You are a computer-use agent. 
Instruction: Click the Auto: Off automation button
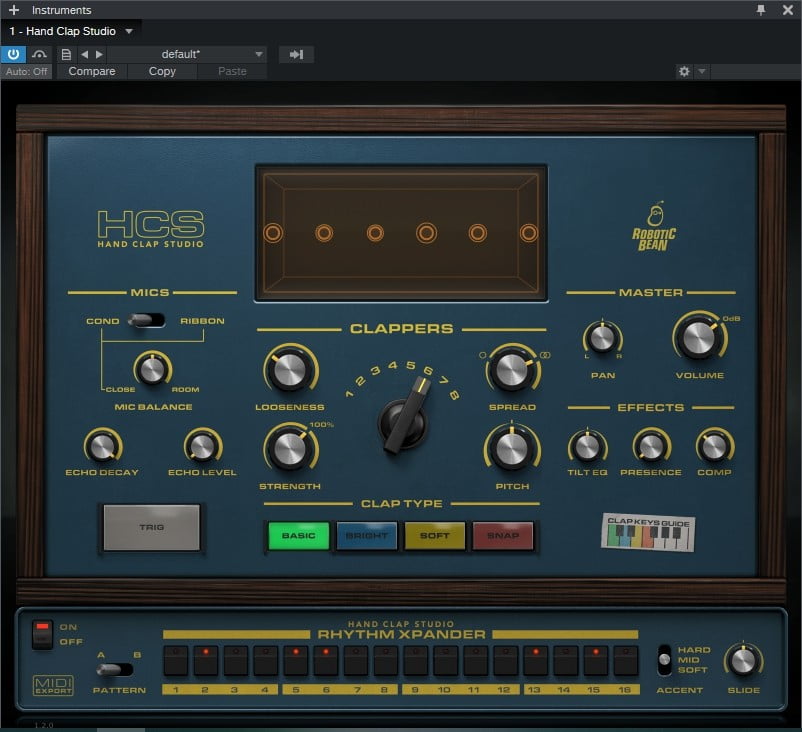point(27,72)
